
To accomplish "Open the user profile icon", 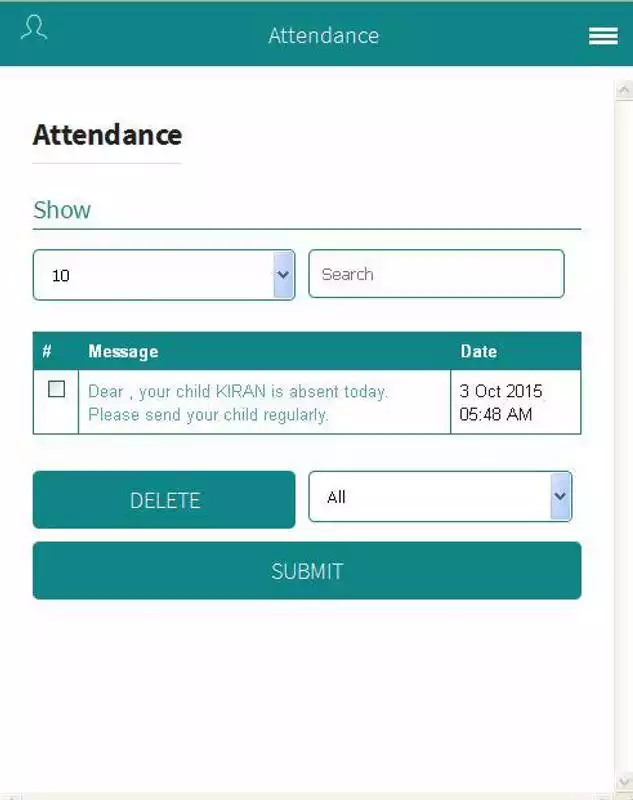I will (34, 28).
